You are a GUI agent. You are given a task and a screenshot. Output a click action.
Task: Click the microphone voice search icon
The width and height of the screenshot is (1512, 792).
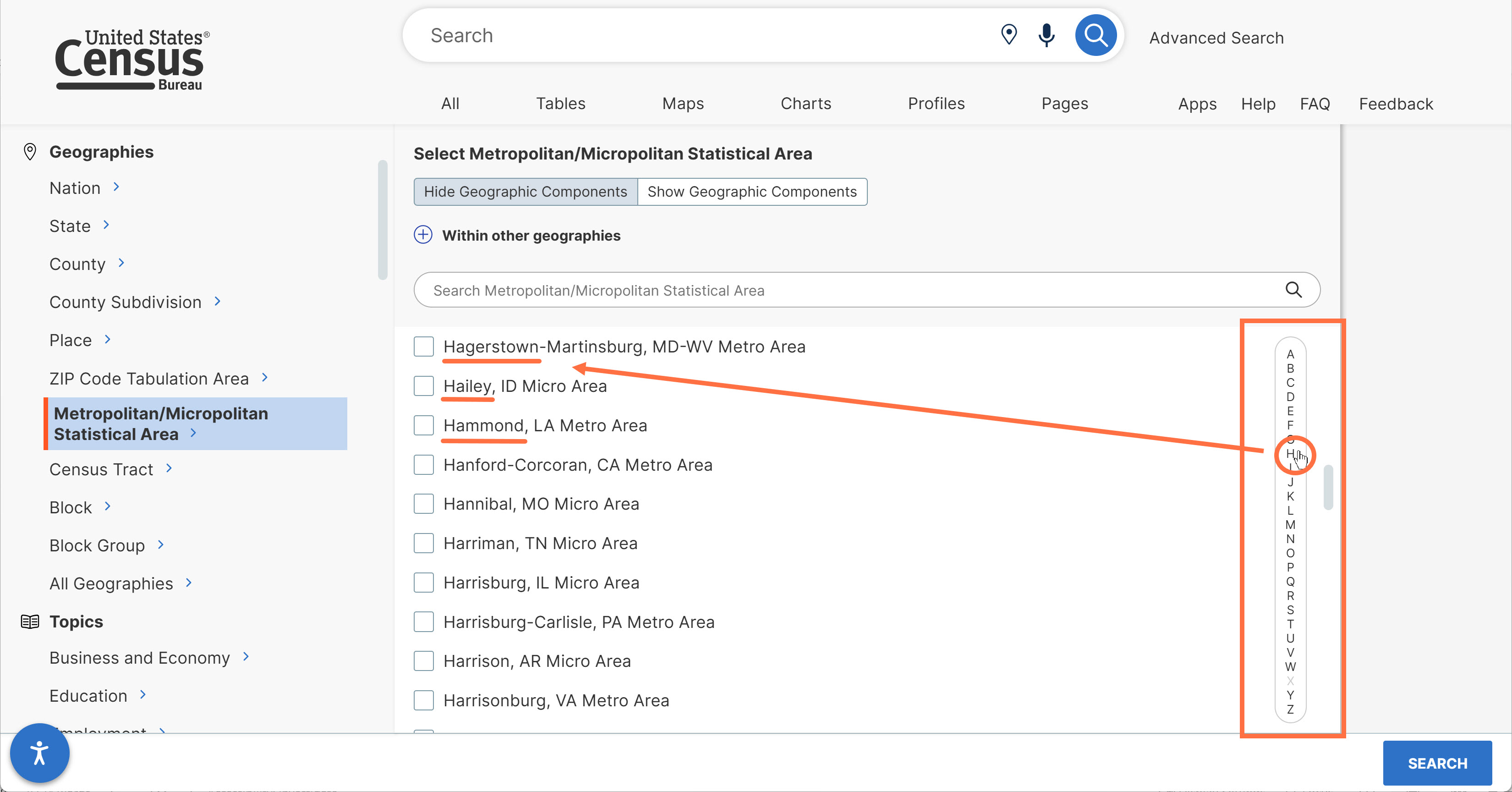1046,35
